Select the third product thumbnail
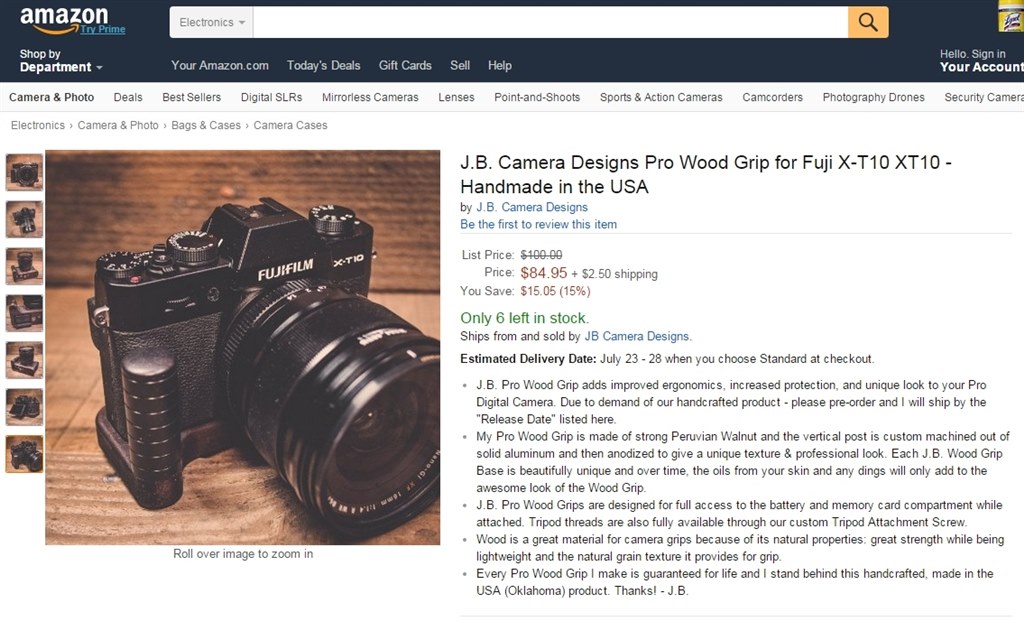 point(25,266)
